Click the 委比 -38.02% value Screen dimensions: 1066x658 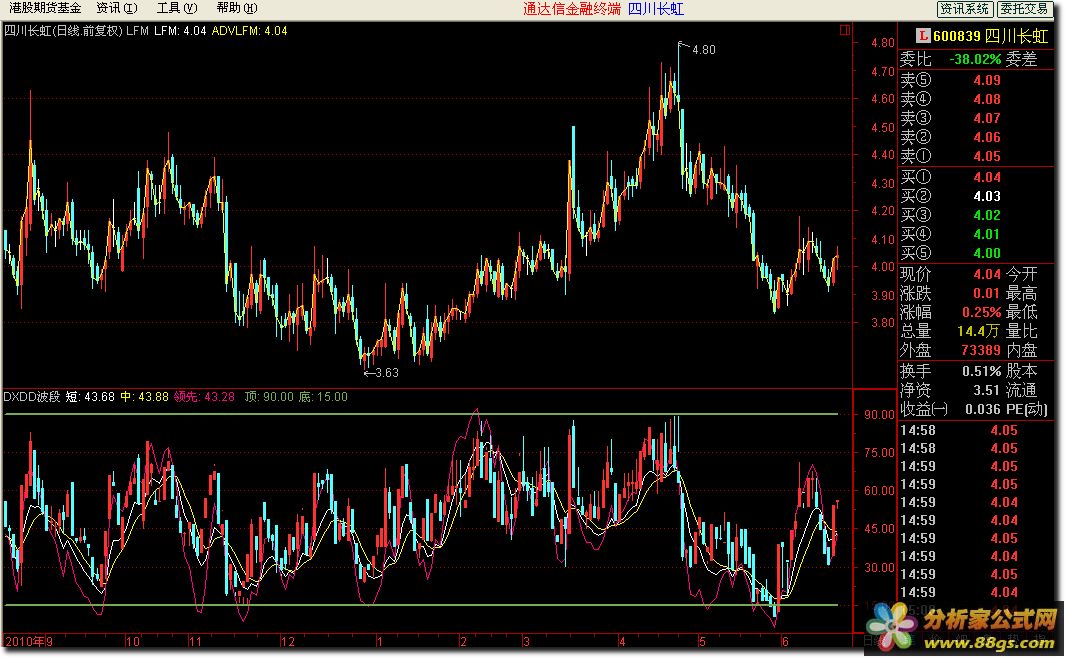[x=975, y=59]
